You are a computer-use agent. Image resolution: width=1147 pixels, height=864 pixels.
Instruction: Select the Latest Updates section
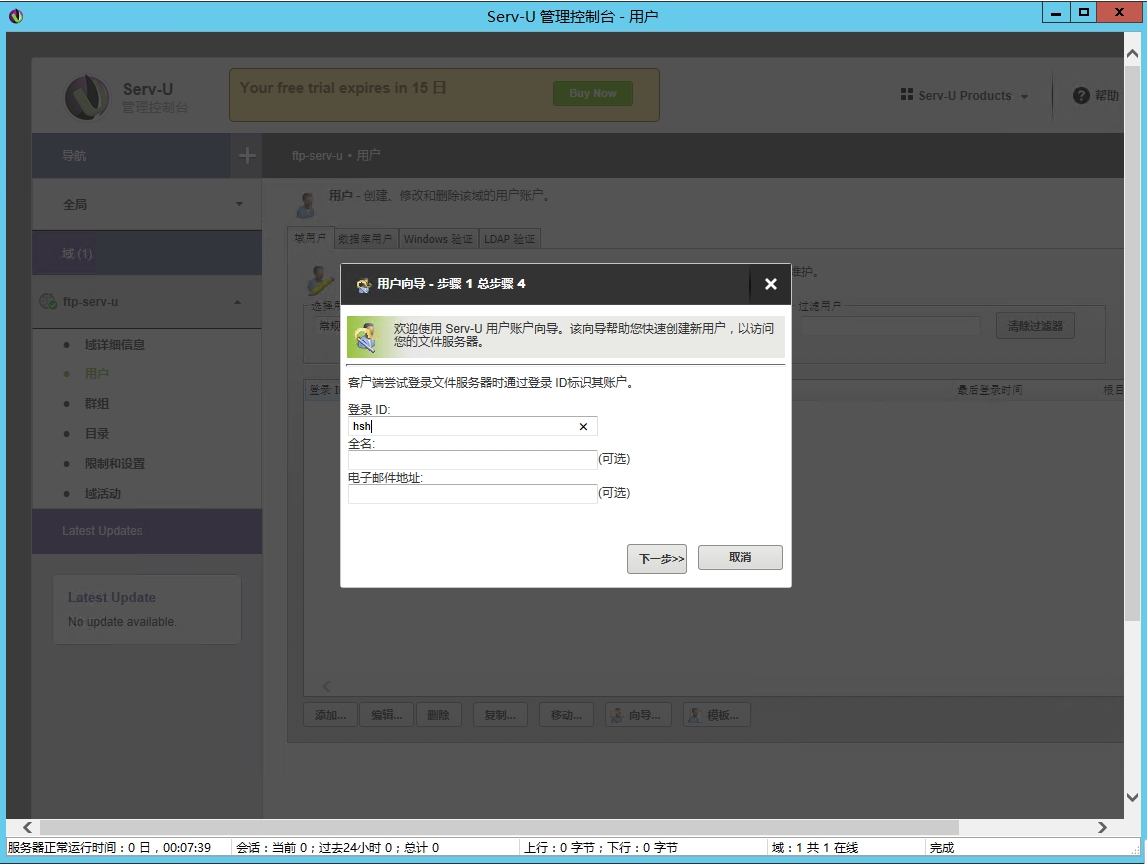coord(147,531)
